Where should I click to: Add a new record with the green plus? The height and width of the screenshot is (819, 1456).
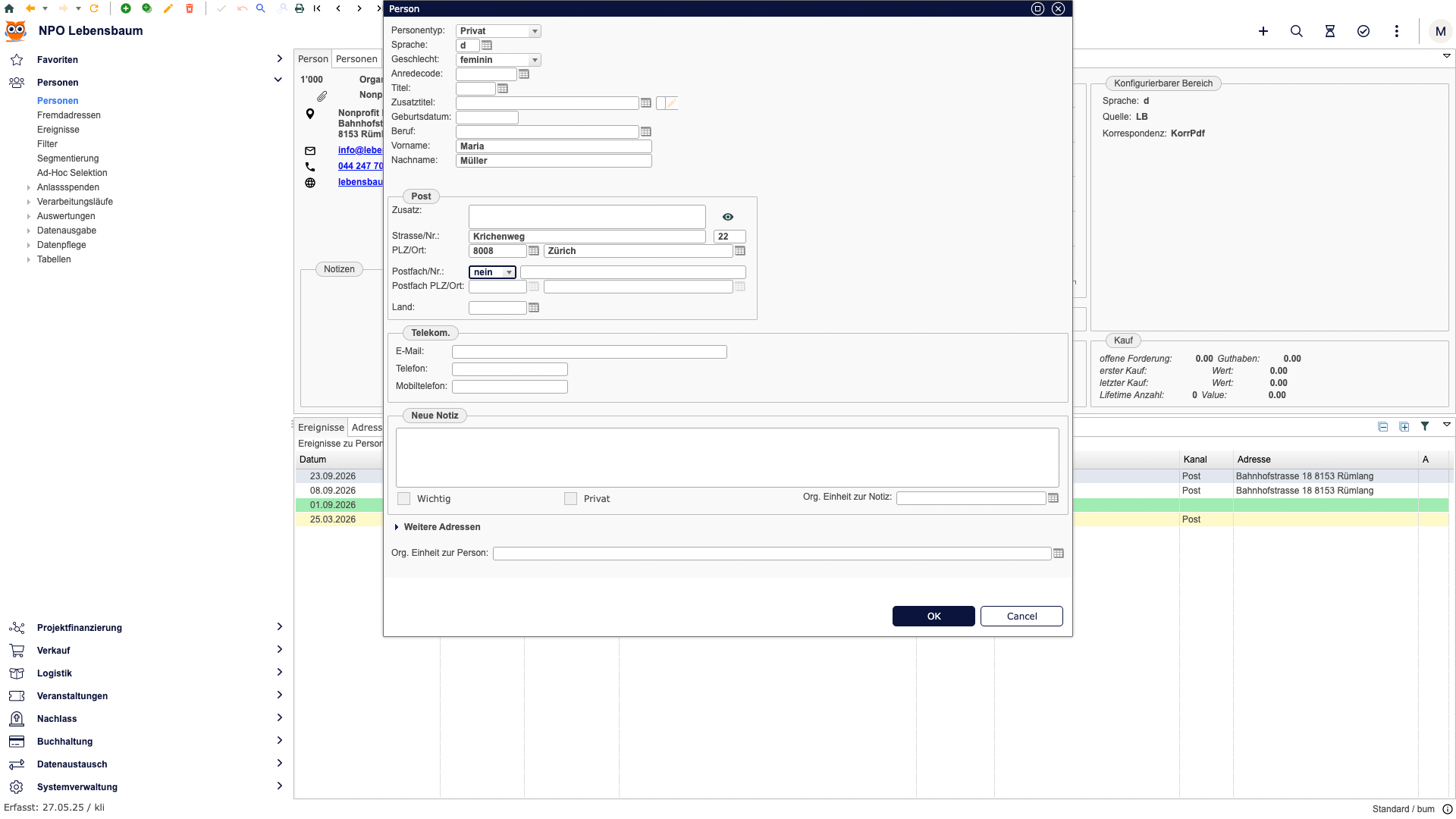coord(126,8)
